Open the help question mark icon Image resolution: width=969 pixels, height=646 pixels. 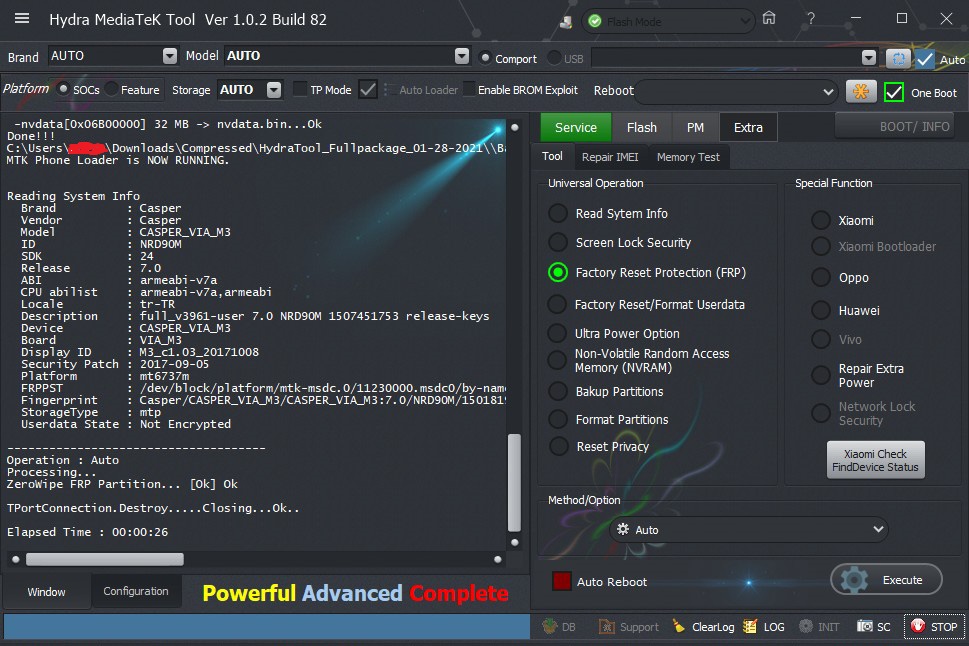coord(810,19)
